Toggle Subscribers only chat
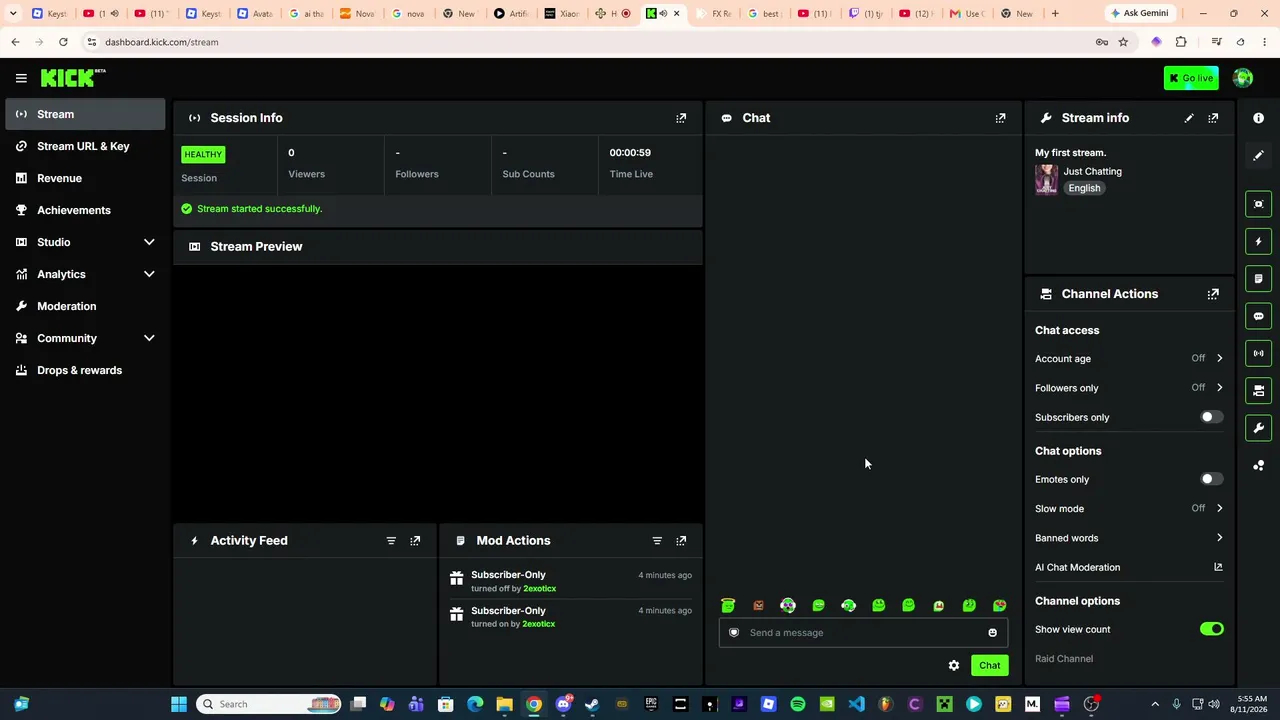1280x720 pixels. coord(1211,417)
